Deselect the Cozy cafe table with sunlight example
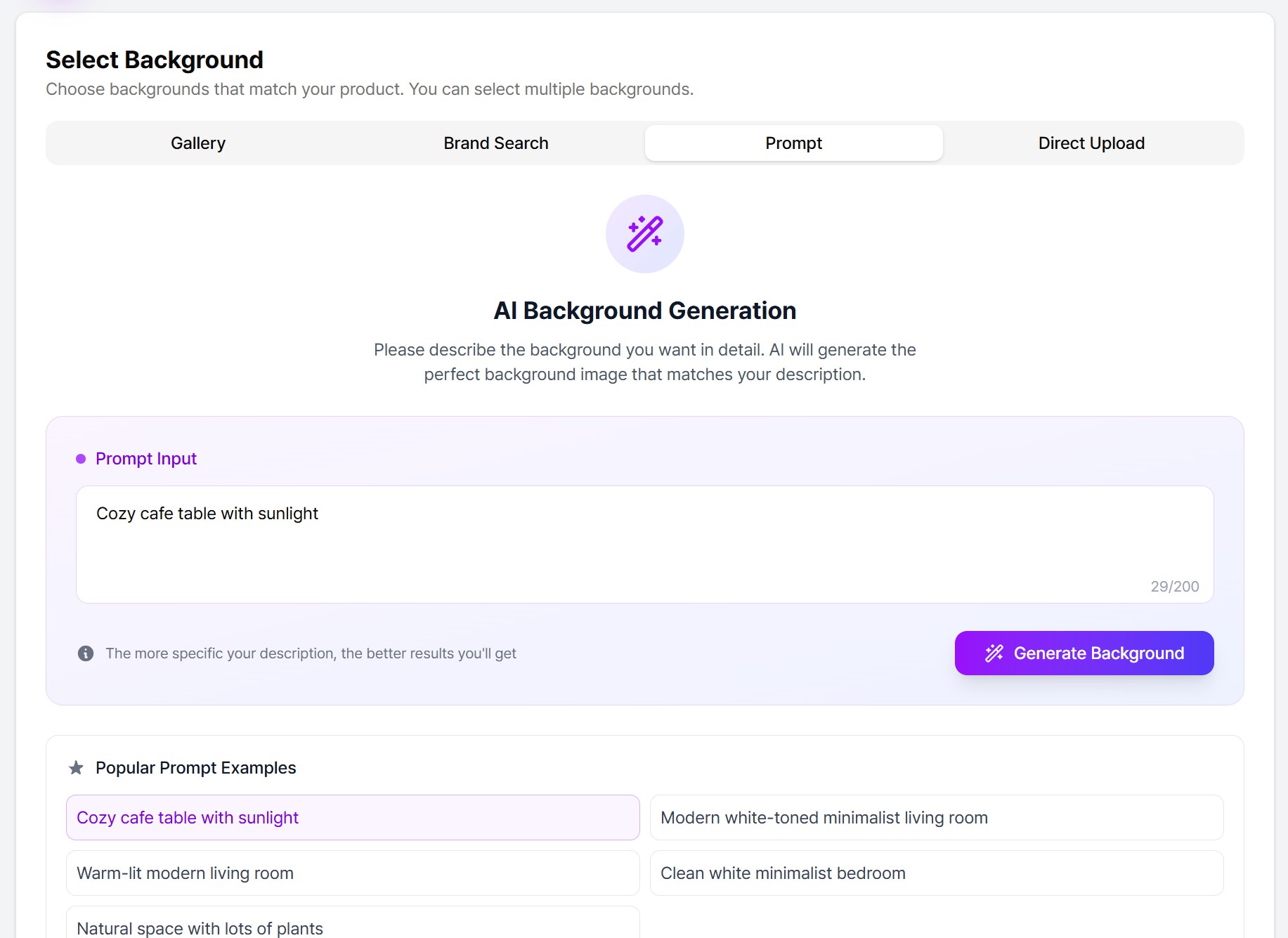1288x938 pixels. point(352,817)
